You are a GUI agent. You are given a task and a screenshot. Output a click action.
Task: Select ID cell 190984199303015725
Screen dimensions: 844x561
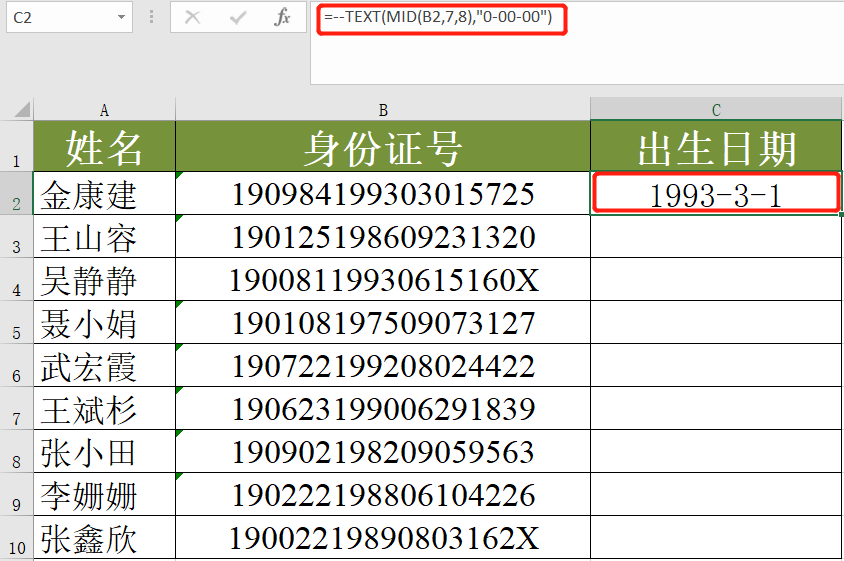pyautogui.click(x=383, y=193)
